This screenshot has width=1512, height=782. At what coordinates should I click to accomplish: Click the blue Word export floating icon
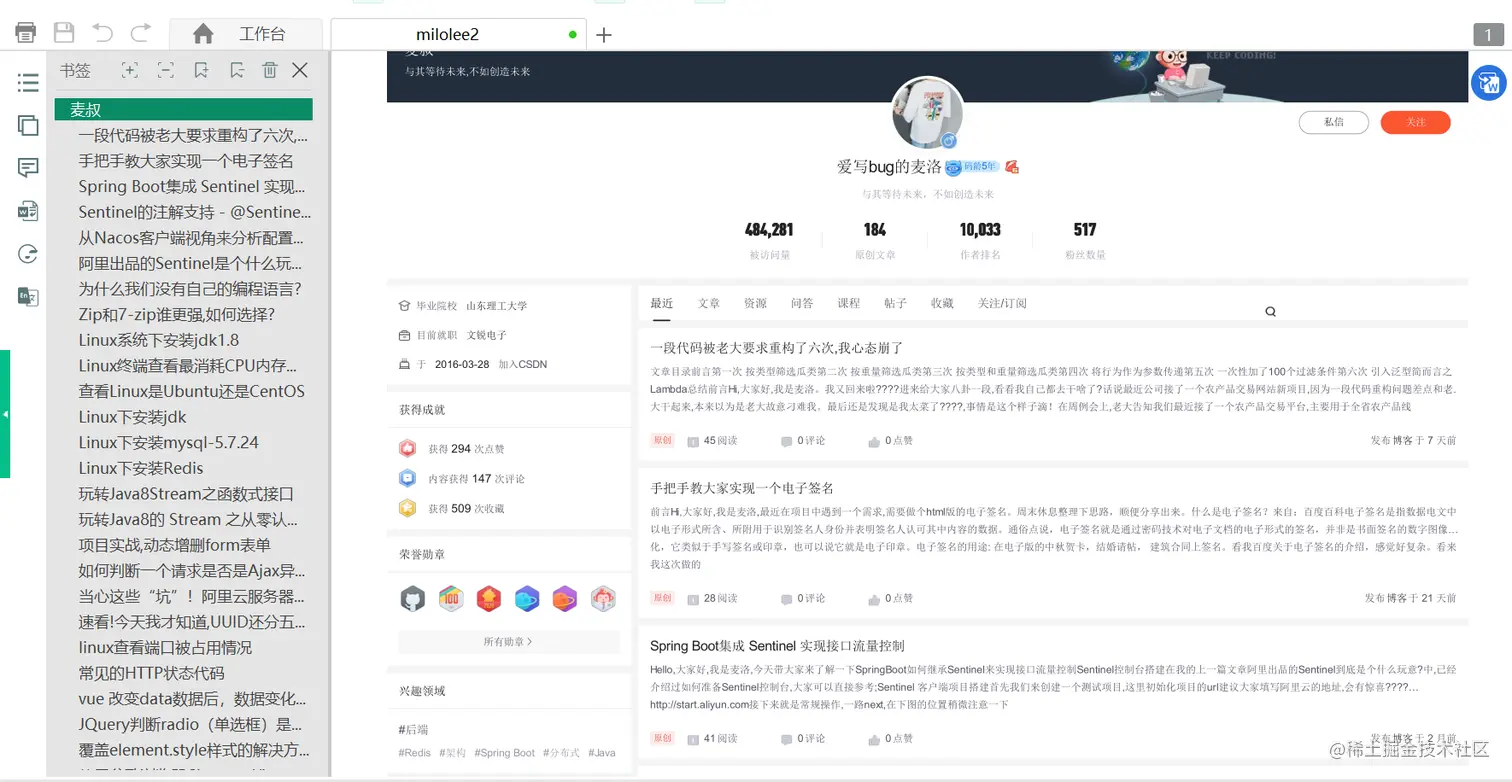tap(1489, 84)
